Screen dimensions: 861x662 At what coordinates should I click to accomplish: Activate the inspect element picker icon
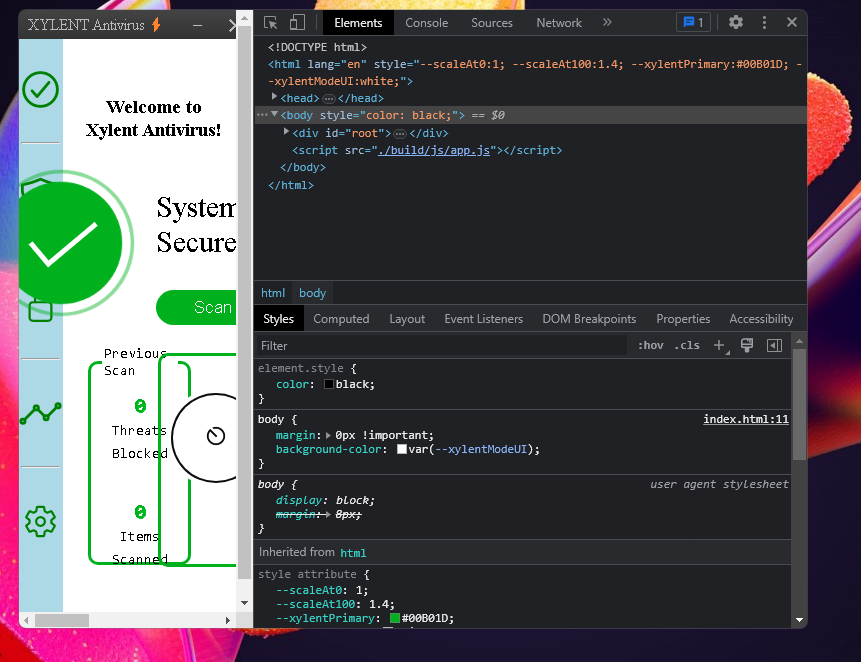point(271,22)
